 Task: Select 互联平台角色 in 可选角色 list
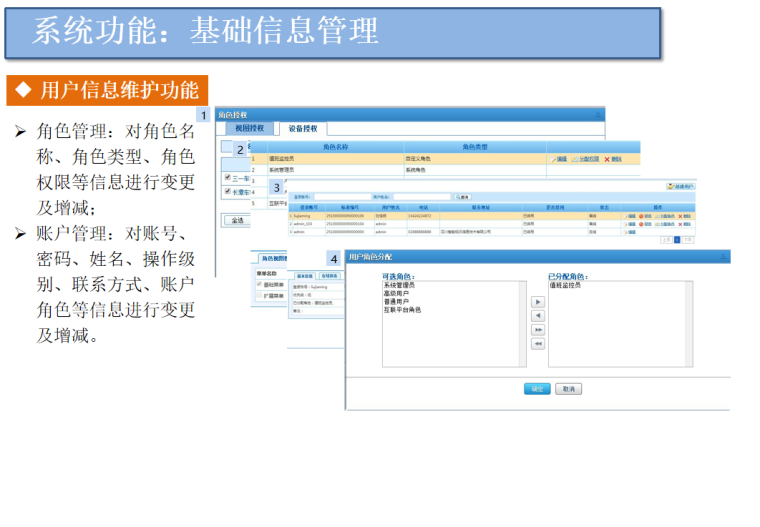point(402,309)
